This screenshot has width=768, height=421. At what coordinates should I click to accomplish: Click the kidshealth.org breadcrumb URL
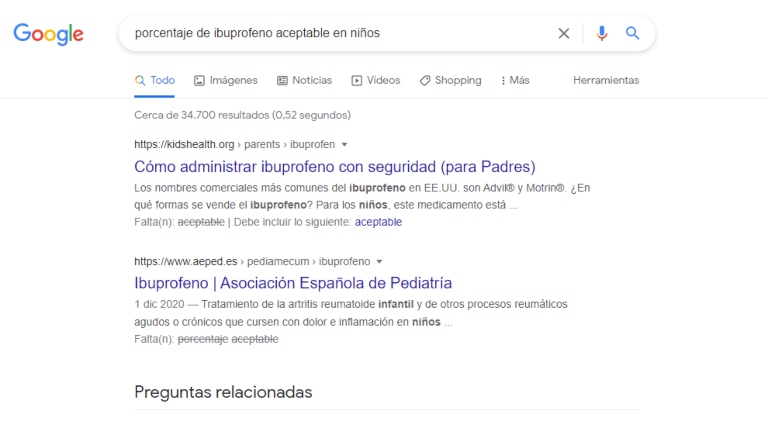click(x=235, y=144)
